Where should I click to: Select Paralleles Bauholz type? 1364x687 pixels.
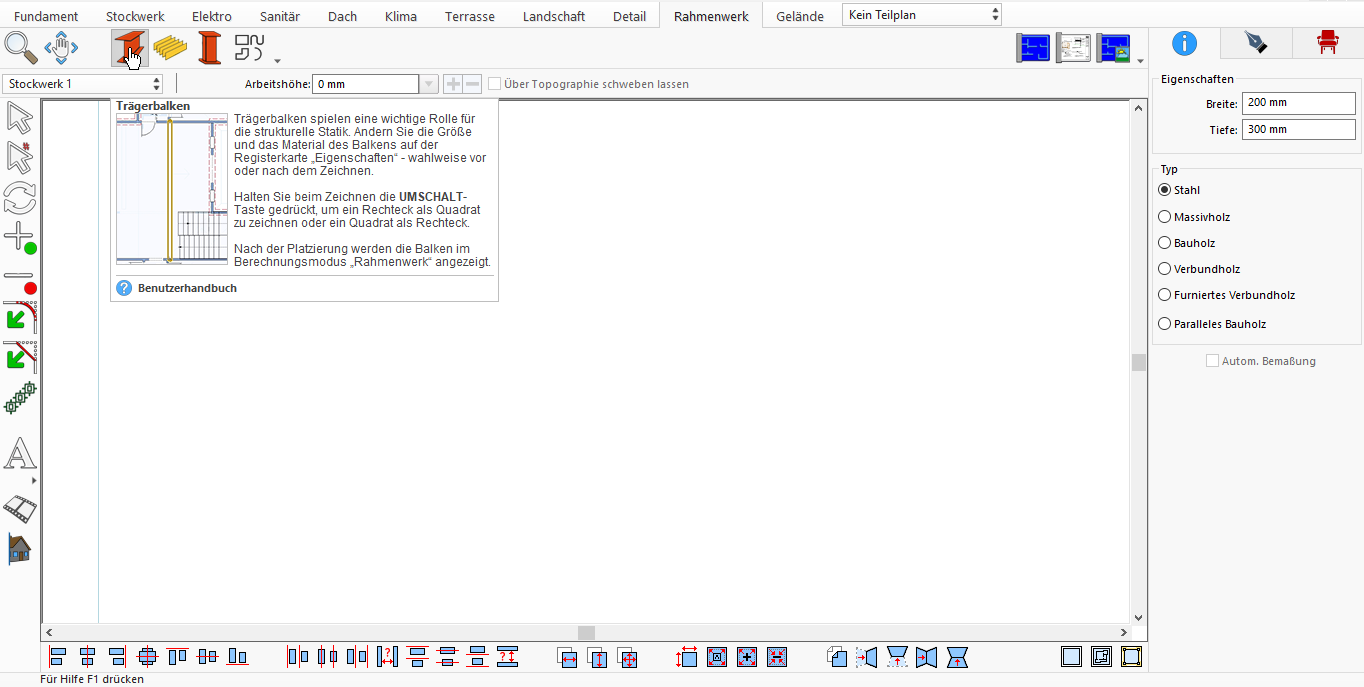tap(1212, 324)
